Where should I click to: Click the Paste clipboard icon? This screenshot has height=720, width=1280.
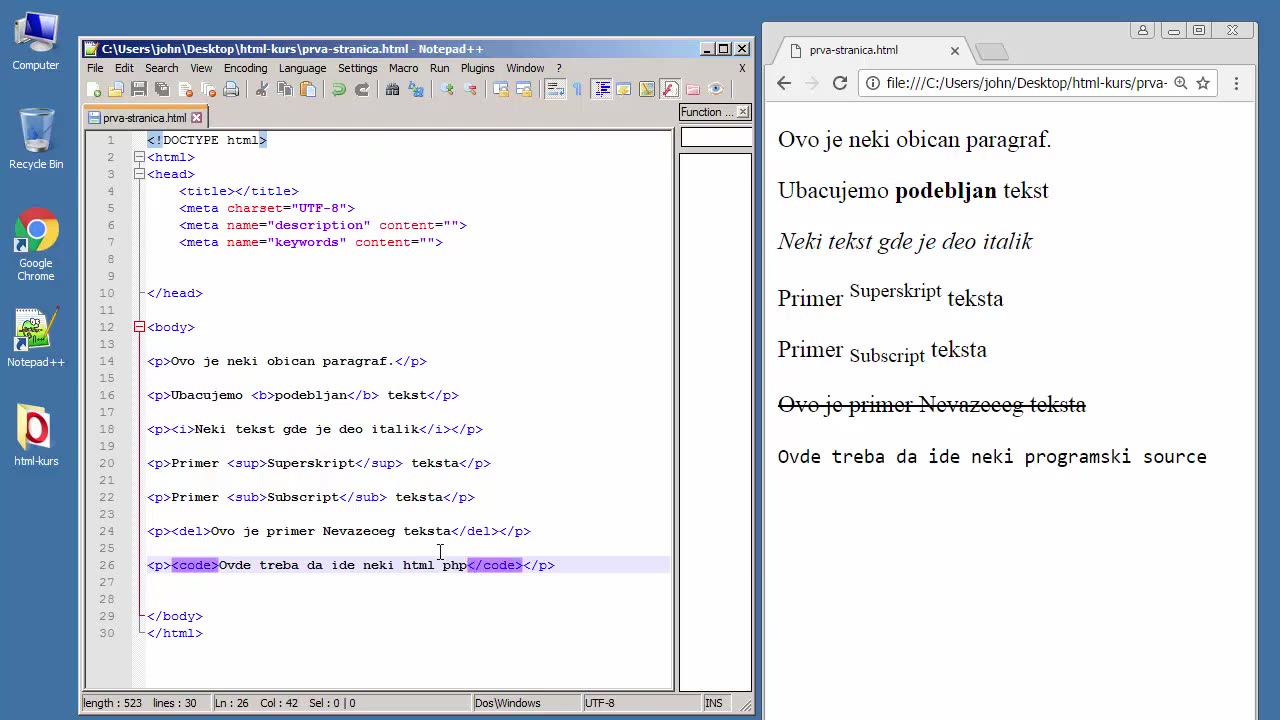coord(307,89)
